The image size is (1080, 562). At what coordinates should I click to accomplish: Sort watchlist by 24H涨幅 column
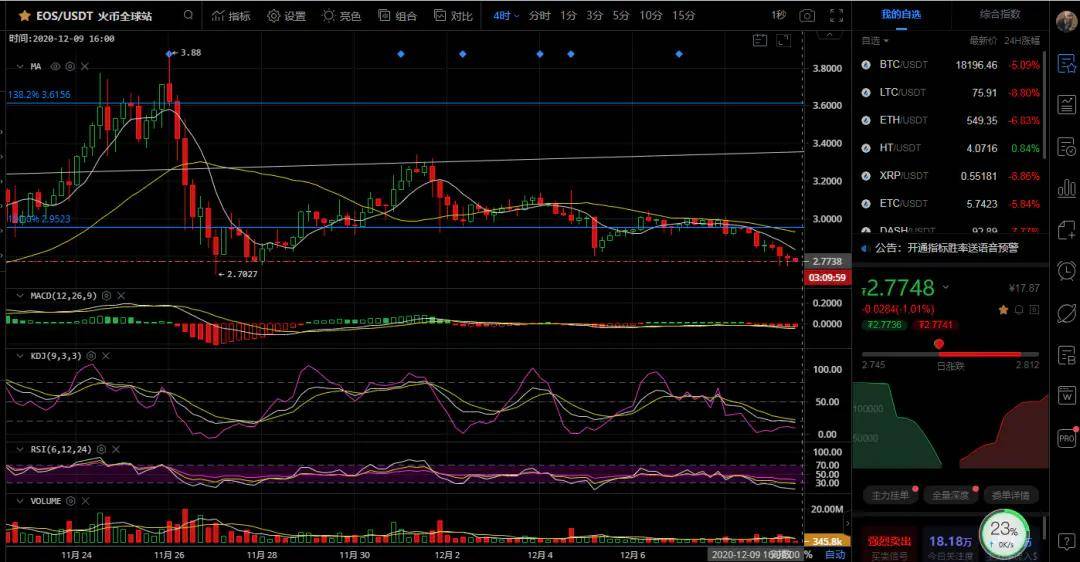tap(1021, 41)
